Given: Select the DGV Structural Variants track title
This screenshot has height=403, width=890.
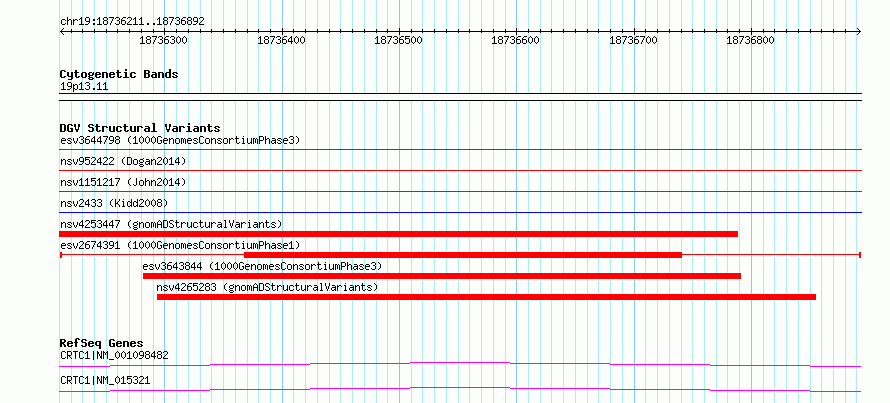Looking at the screenshot, I should click(140, 128).
